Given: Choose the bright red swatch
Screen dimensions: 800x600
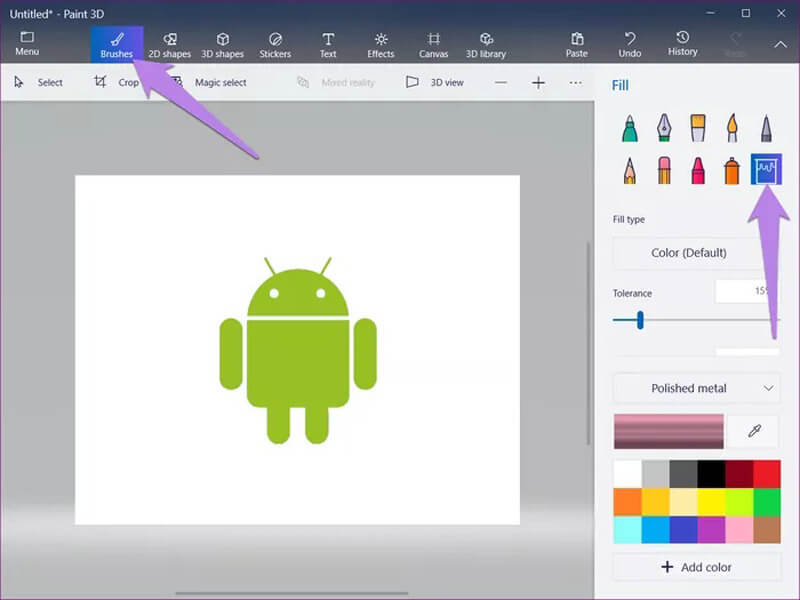Looking at the screenshot, I should [767, 474].
